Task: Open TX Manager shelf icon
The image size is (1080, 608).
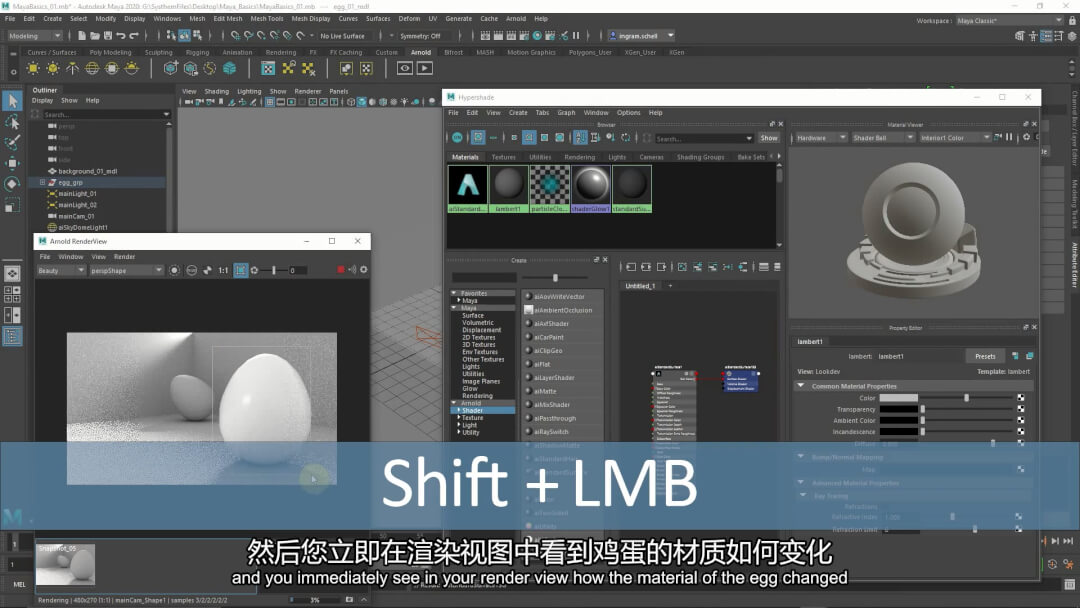Action: 268,68
